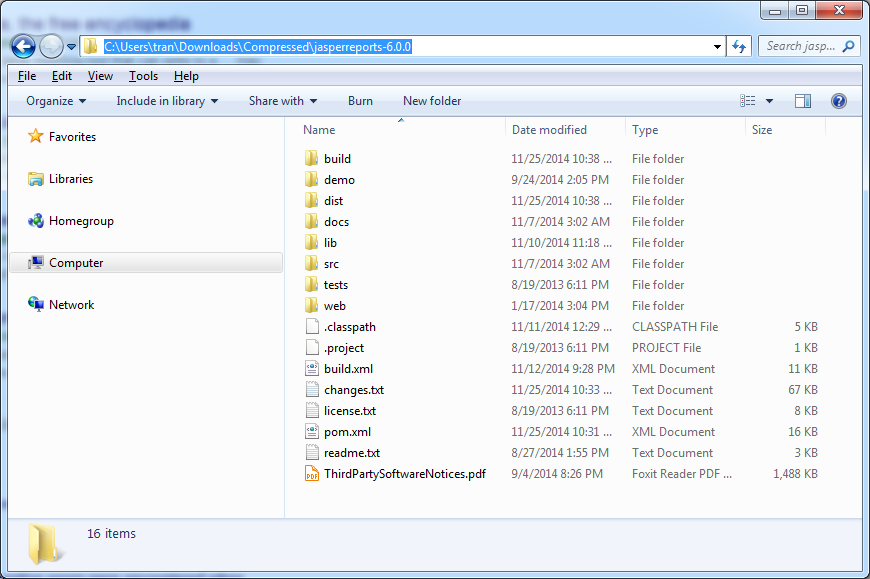870x579 pixels.
Task: Click the build.xml file icon
Action: point(312,369)
